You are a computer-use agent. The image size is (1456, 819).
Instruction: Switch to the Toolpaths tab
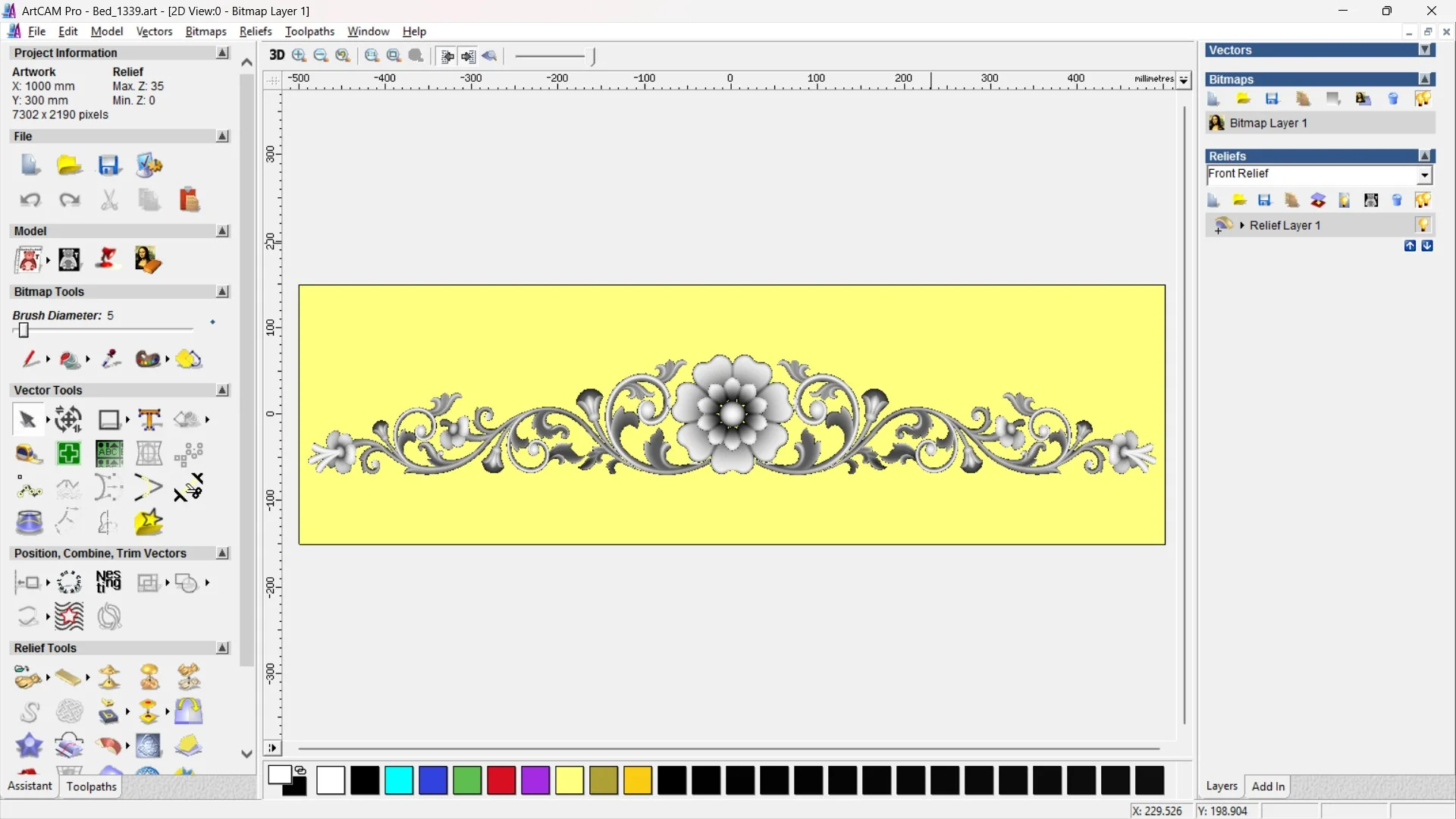91,786
